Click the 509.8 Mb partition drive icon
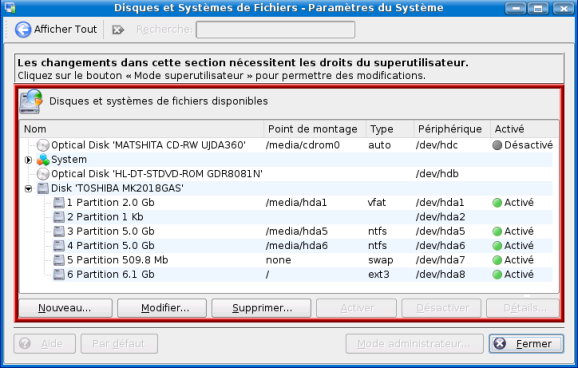 (x=59, y=260)
